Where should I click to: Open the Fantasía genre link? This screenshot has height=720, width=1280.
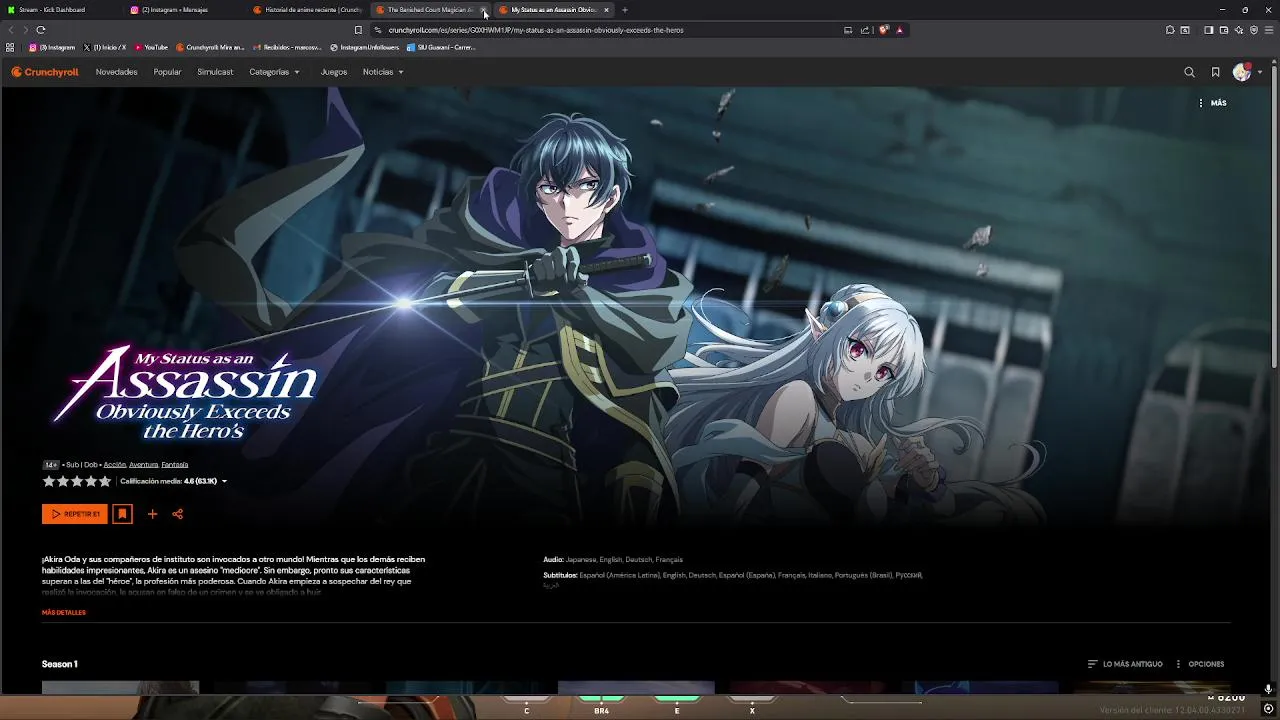175,465
